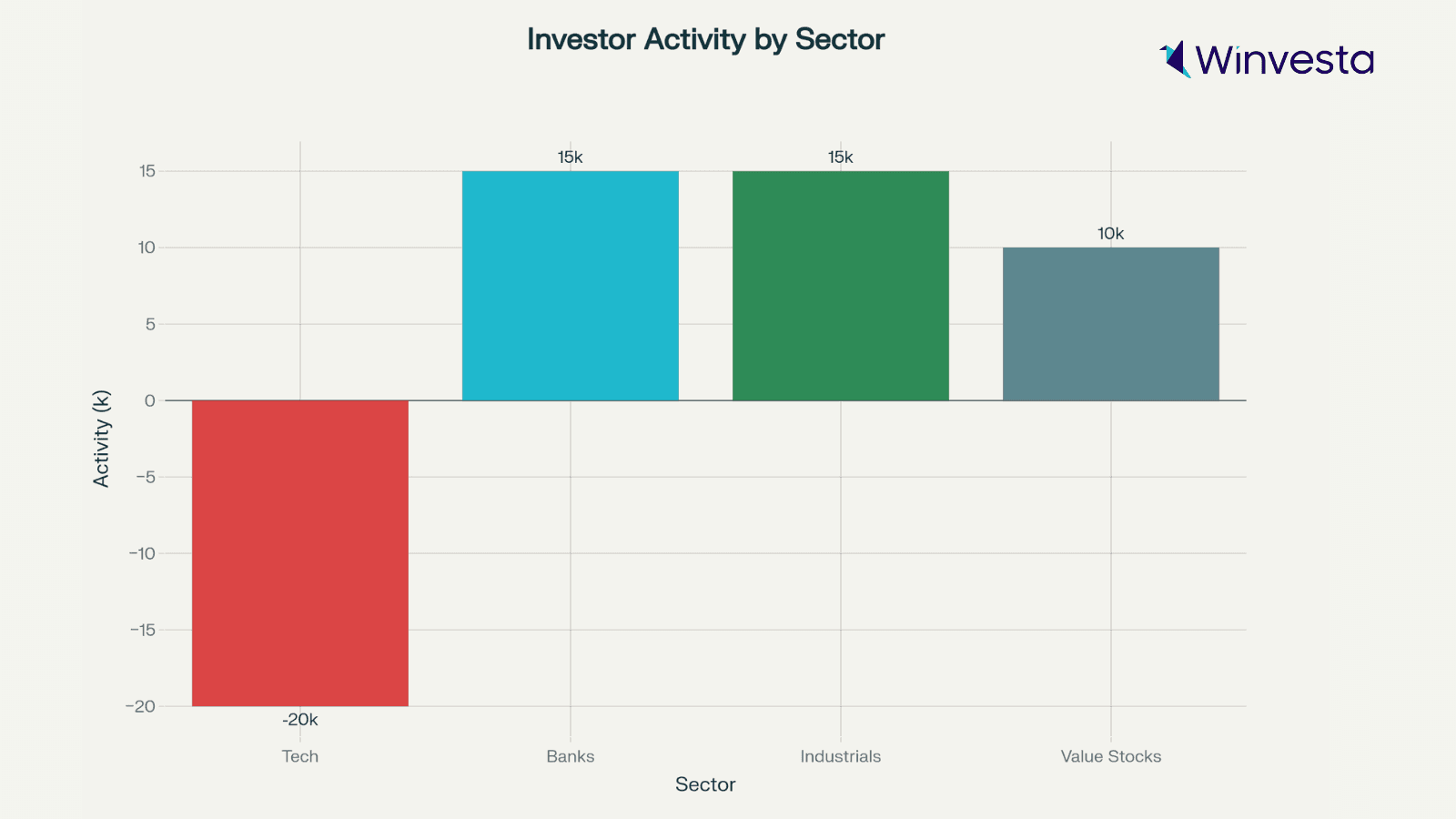Click the 15k label above Industrials bar
Image resolution: width=1456 pixels, height=819 pixels.
(x=840, y=157)
